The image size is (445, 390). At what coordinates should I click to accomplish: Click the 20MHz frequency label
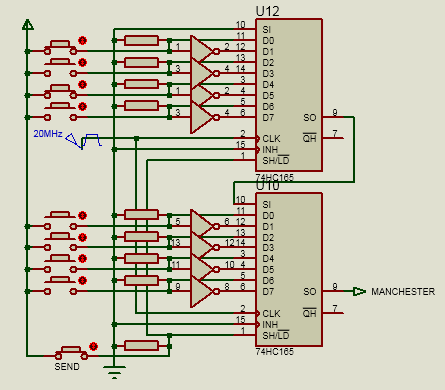click(x=48, y=134)
